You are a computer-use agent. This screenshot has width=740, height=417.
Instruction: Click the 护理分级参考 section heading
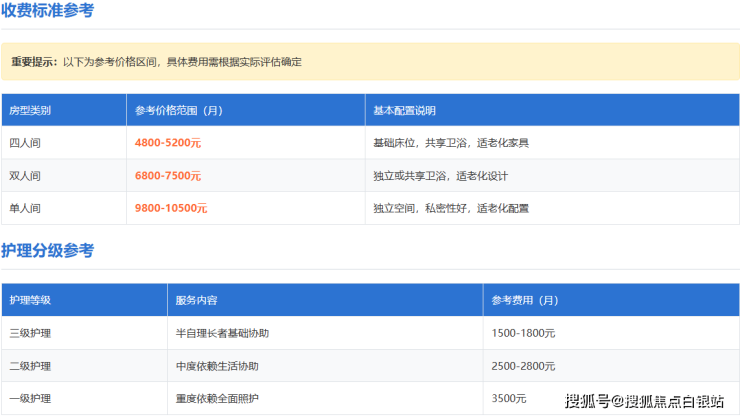click(x=48, y=251)
